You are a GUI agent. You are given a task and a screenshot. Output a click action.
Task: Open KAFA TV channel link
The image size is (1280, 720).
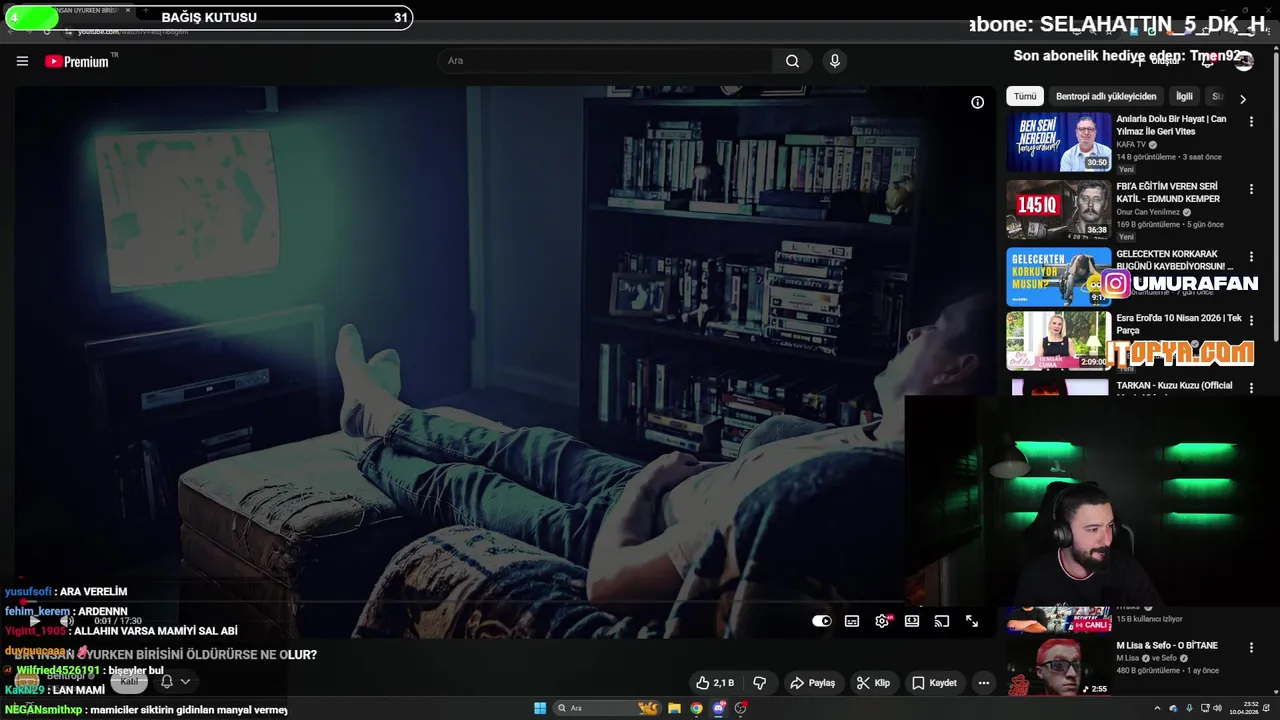(1131, 144)
